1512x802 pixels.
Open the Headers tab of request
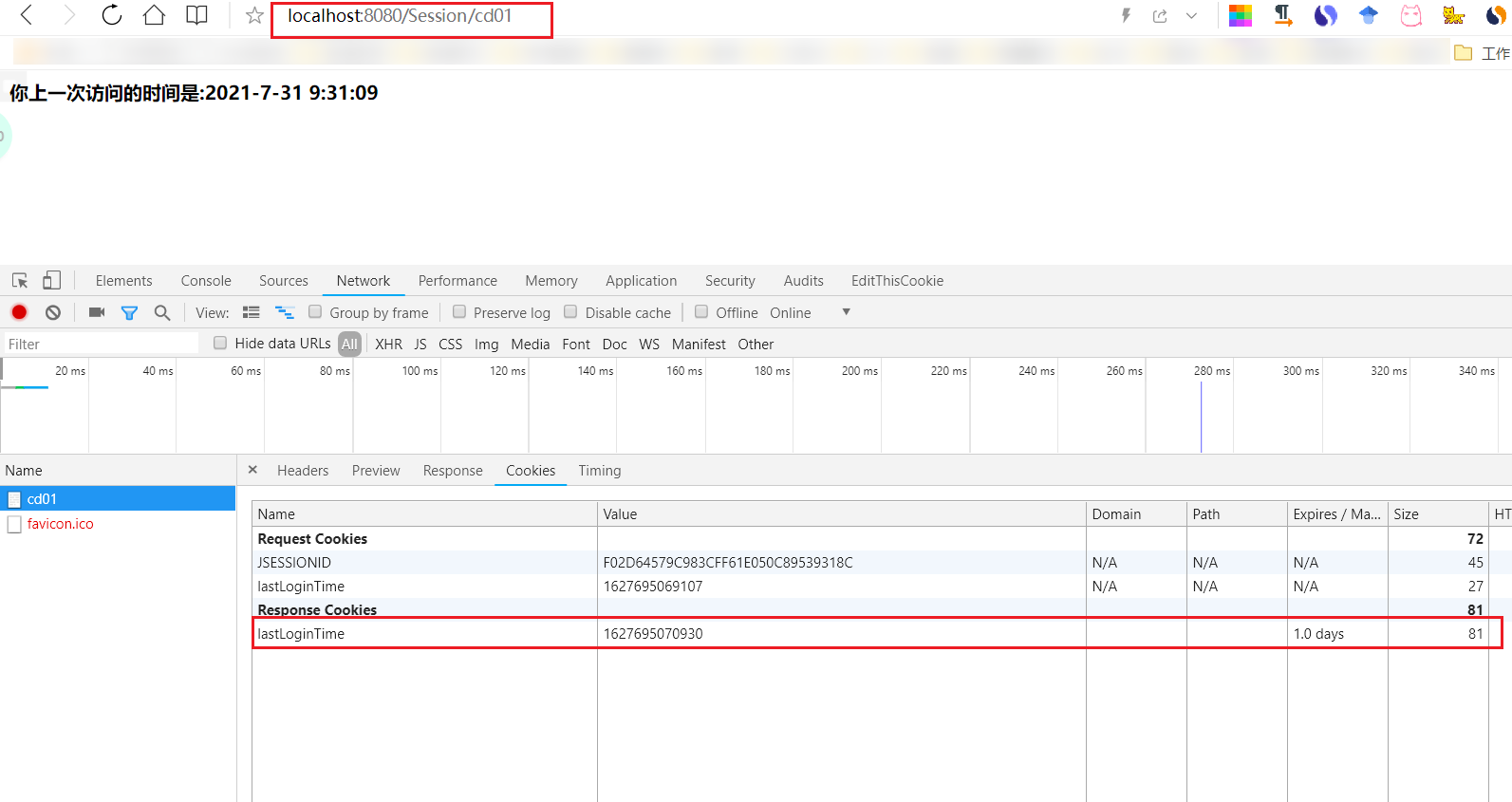click(302, 471)
